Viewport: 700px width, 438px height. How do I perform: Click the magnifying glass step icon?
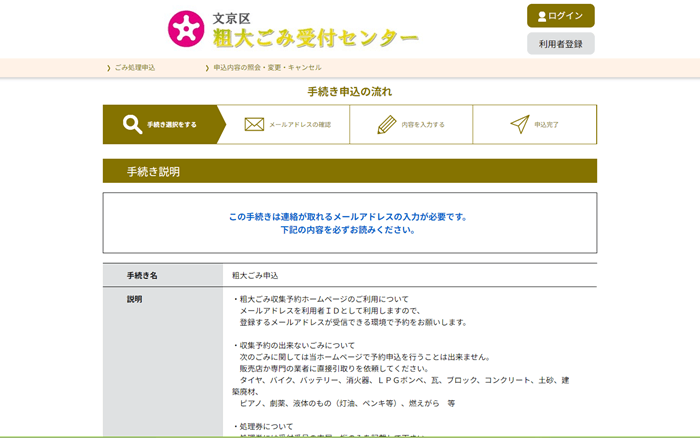click(x=132, y=125)
